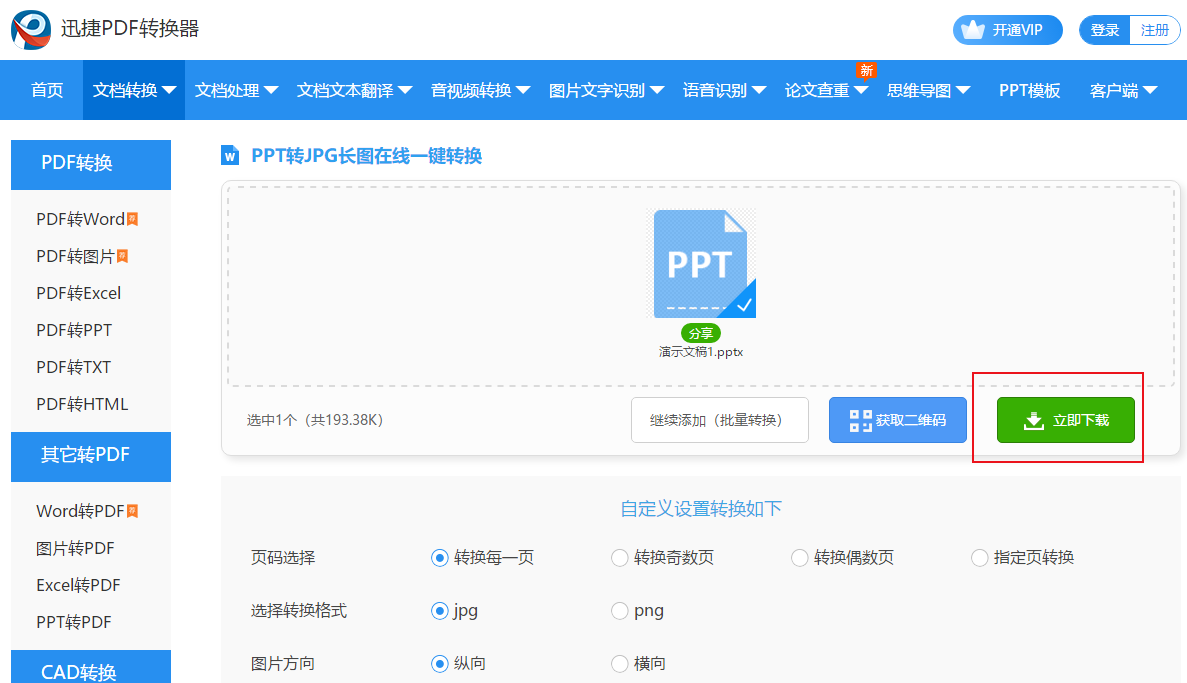The height and width of the screenshot is (683, 1187).
Task: Select the 转换奇数页 radio option
Action: point(620,558)
